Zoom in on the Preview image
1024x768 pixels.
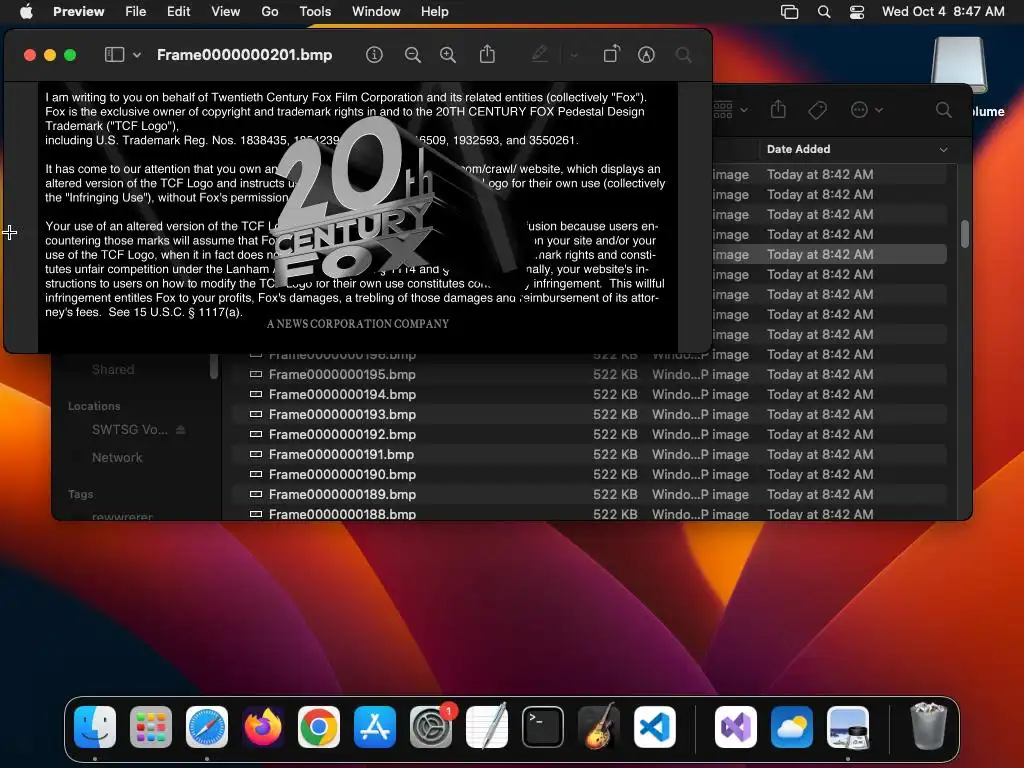[x=448, y=55]
